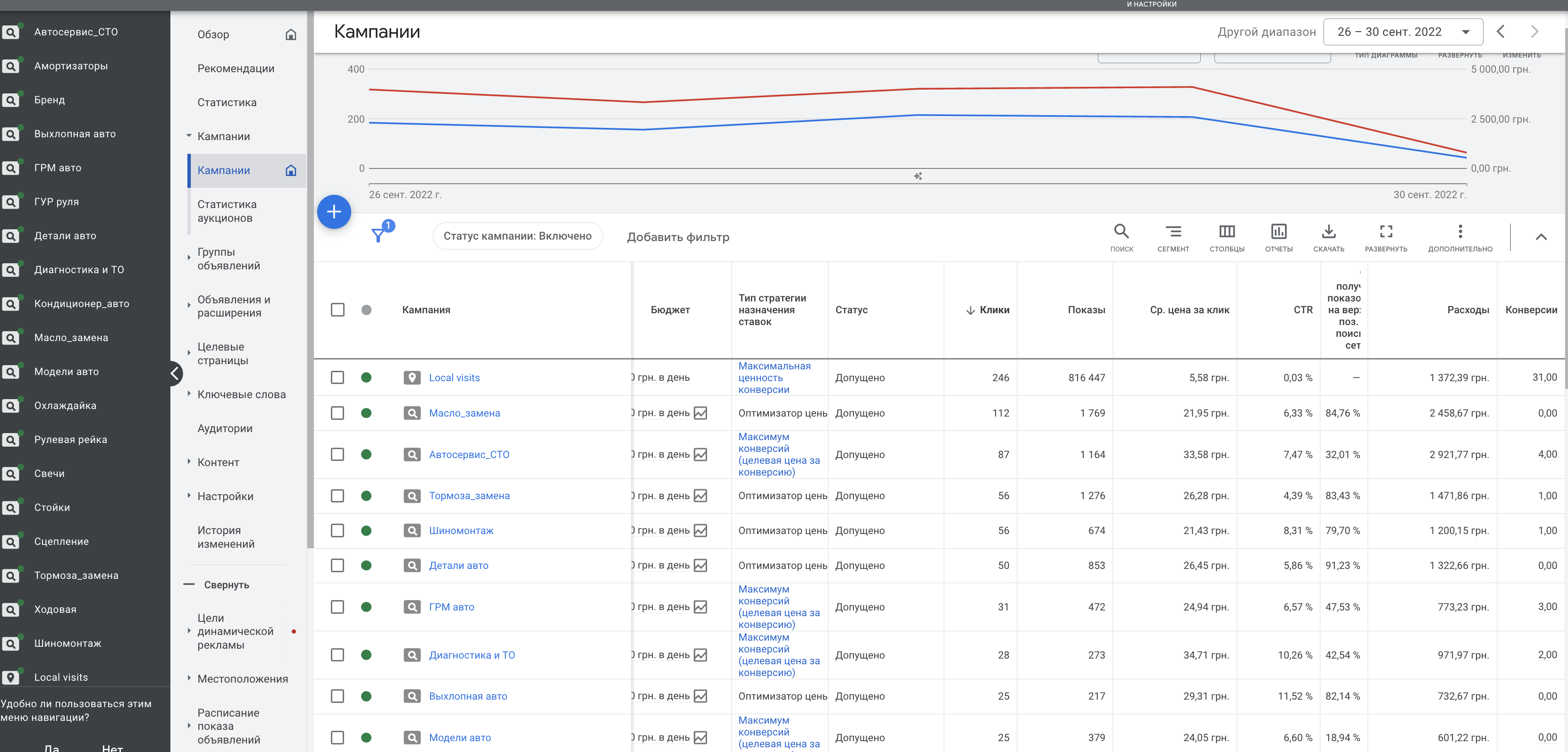Toggle the select-all campaigns checkbox
The height and width of the screenshot is (752, 1568).
click(337, 309)
